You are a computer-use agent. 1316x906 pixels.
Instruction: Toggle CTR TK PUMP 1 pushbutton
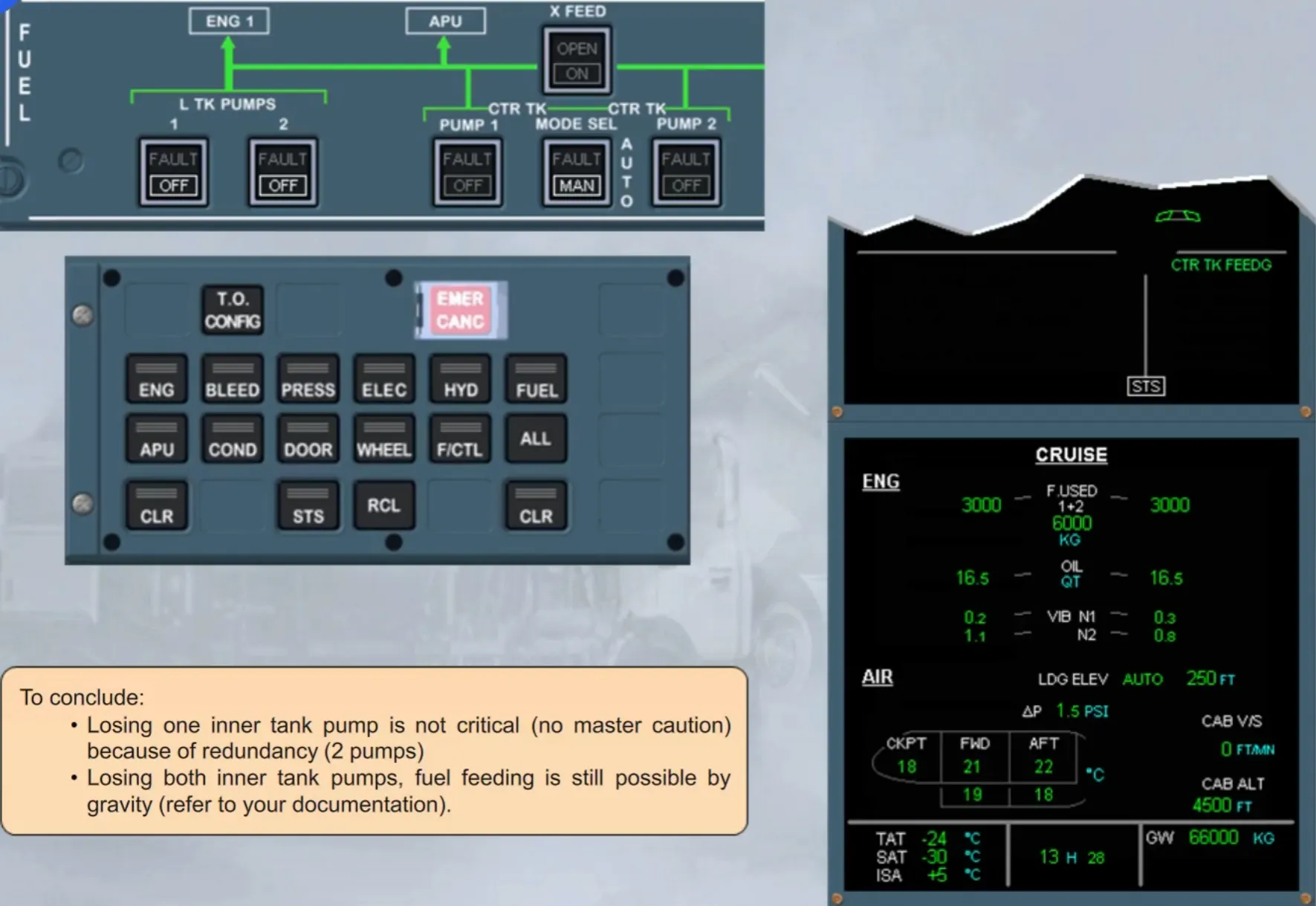pos(467,172)
